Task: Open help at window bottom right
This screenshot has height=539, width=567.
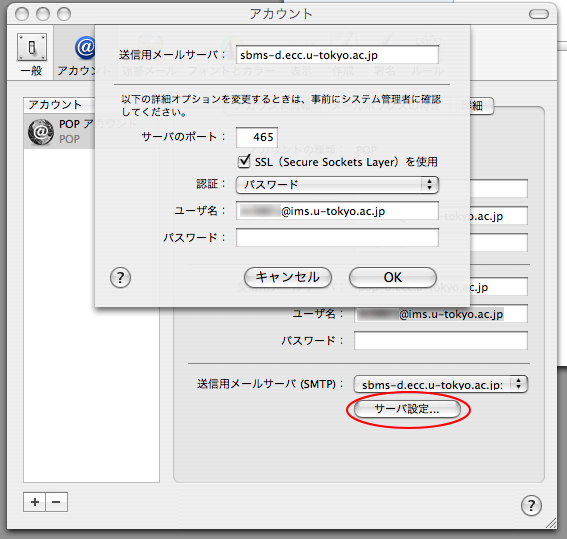Action: point(531,505)
